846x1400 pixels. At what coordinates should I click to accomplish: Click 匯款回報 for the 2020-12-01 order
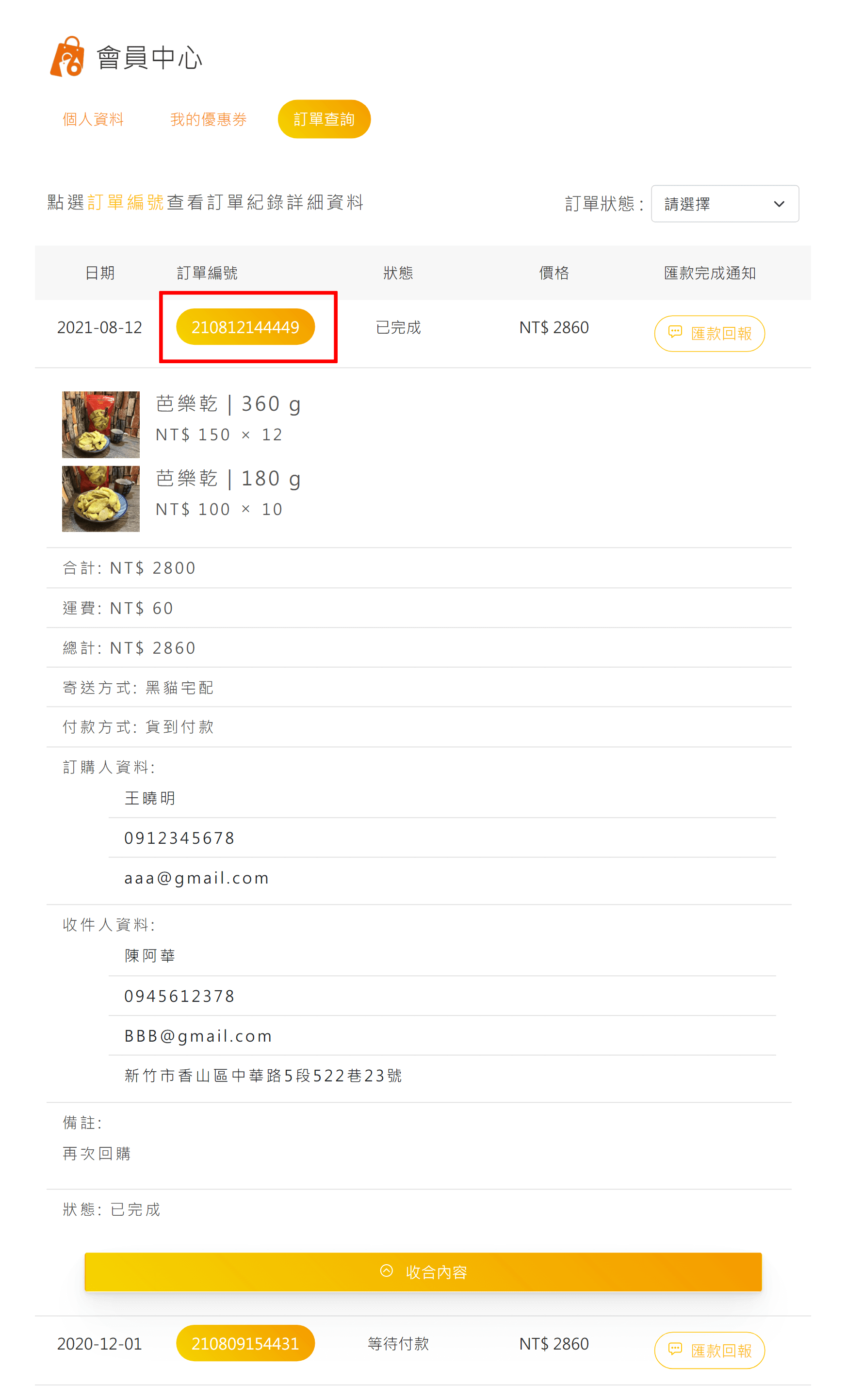tap(709, 1350)
